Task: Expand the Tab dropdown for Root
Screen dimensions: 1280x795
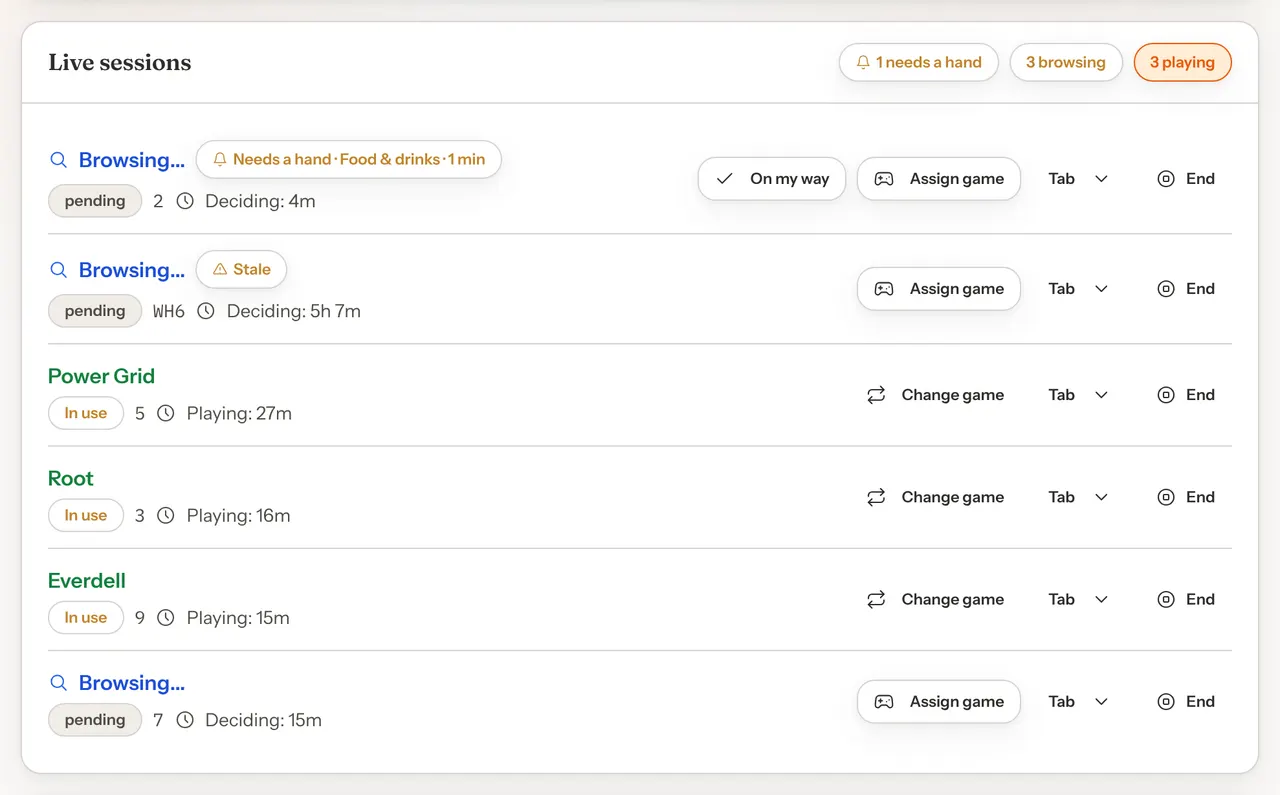Action: [x=1078, y=497]
